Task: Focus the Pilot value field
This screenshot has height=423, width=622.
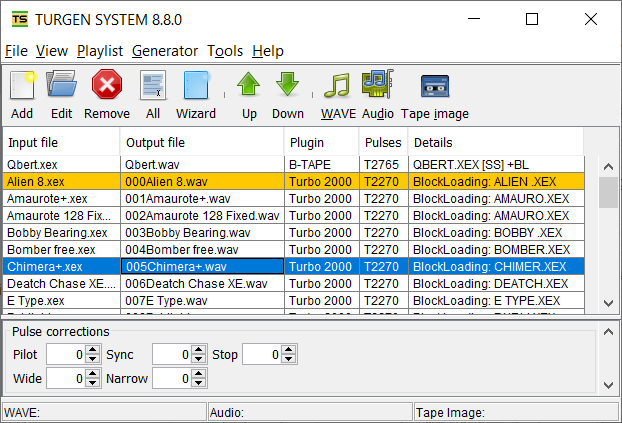Action: pos(67,354)
